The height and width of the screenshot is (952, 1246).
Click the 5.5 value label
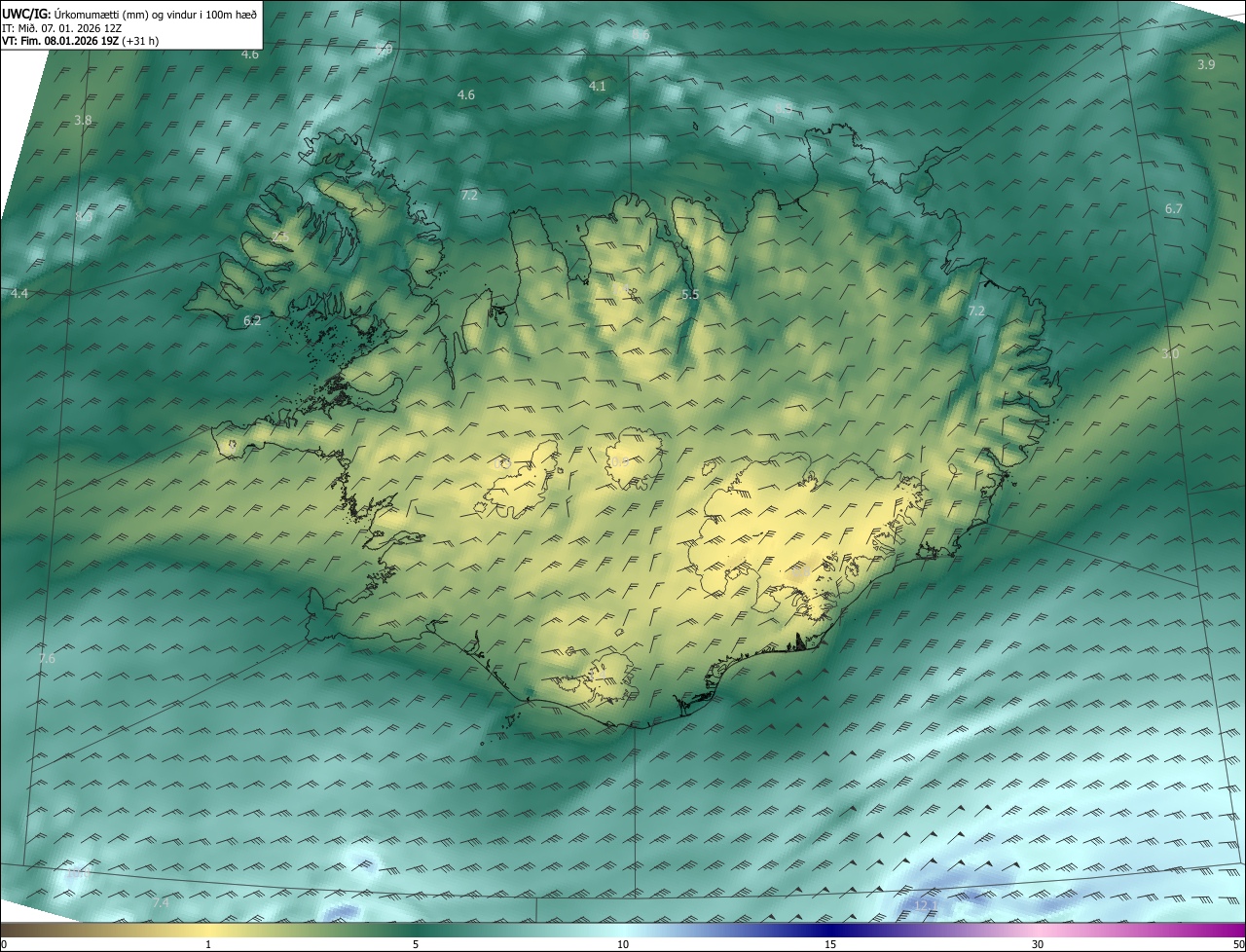point(690,294)
